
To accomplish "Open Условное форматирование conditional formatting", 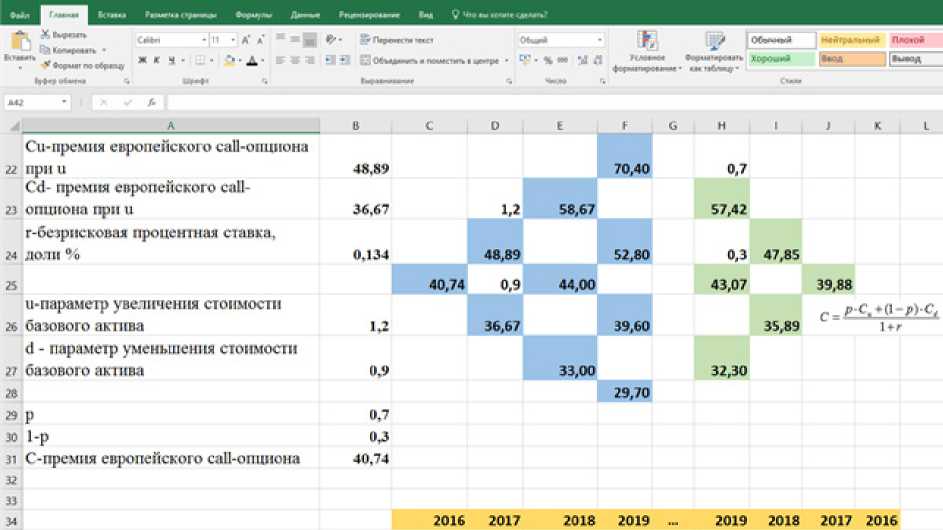I will [x=647, y=48].
